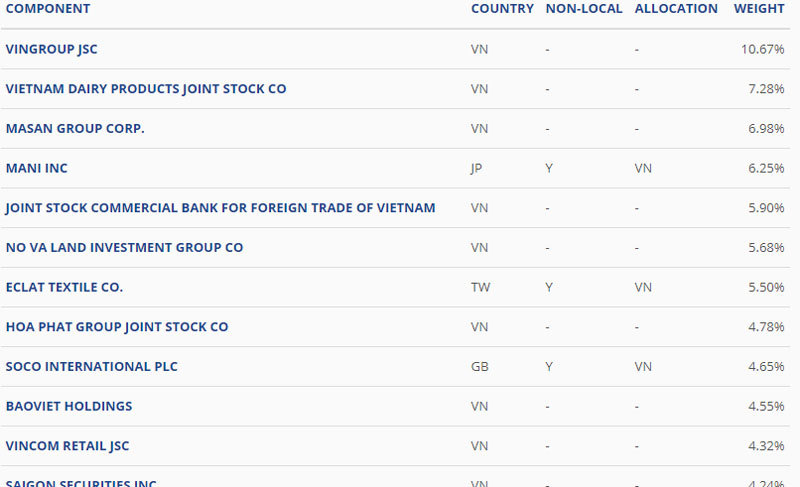Viewport: 800px width, 487px height.
Task: Click the COMPONENT column header
Action: (48, 9)
